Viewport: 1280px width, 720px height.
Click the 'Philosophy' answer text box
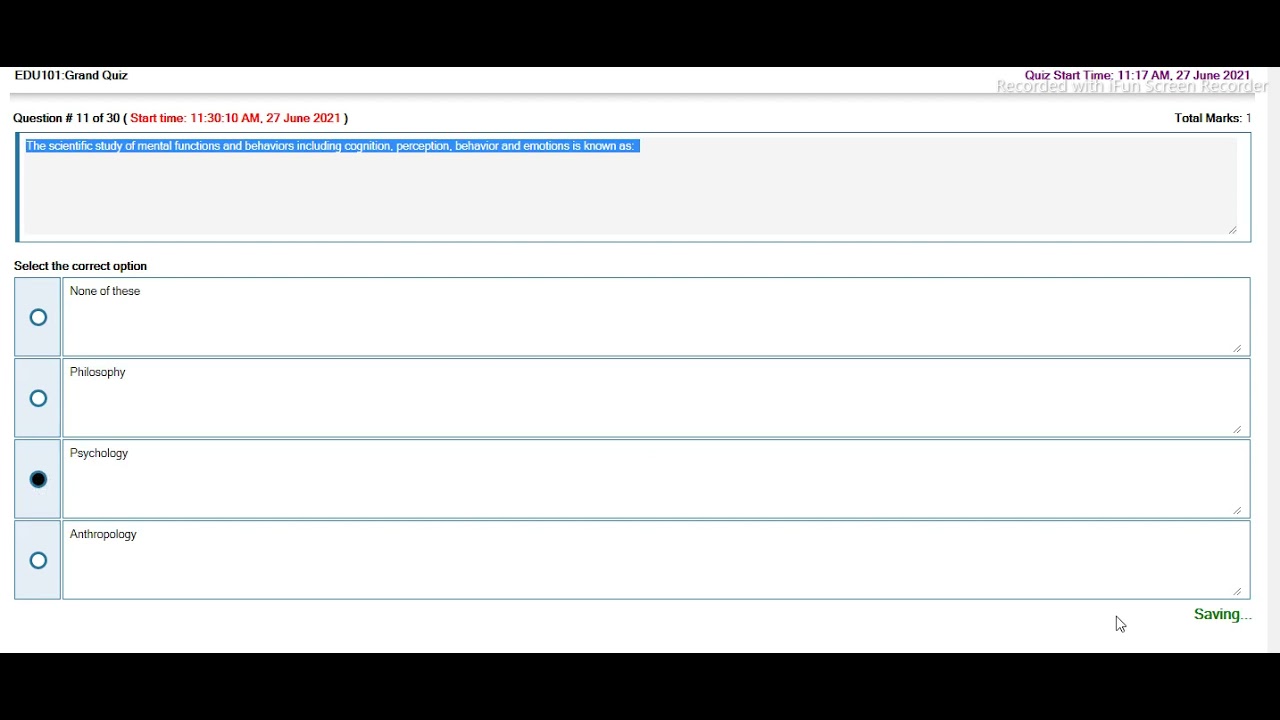pos(656,398)
